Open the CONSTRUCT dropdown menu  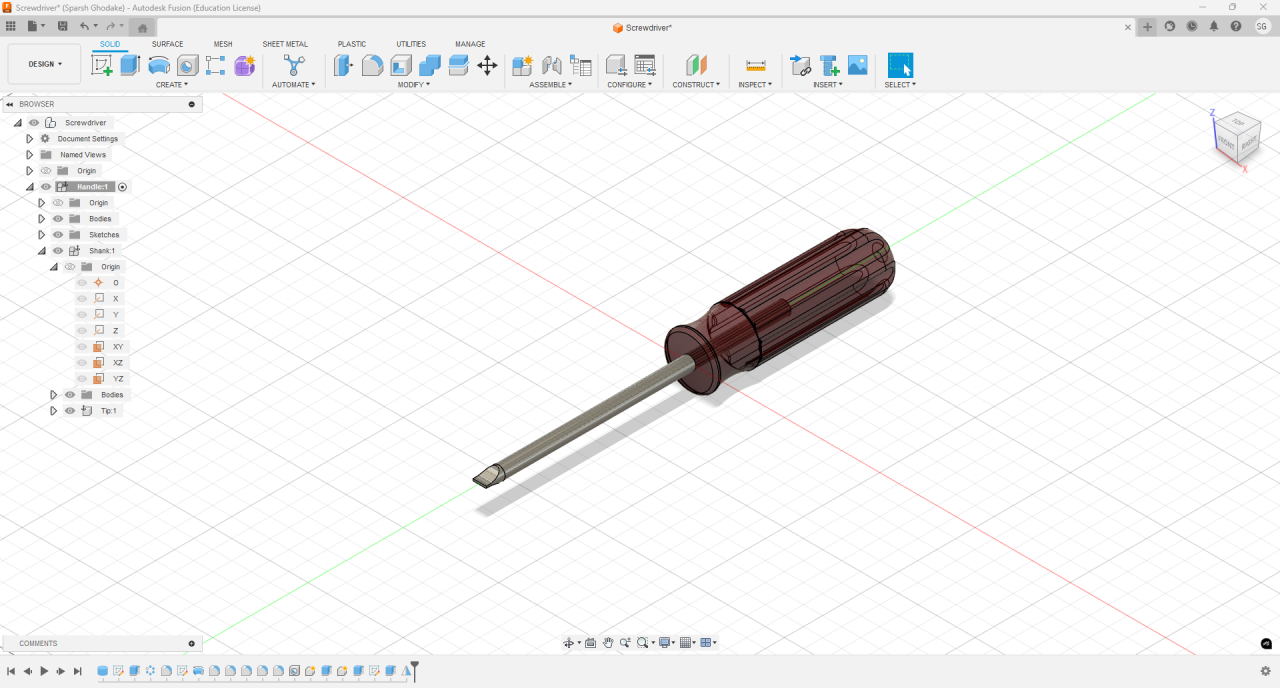696,85
